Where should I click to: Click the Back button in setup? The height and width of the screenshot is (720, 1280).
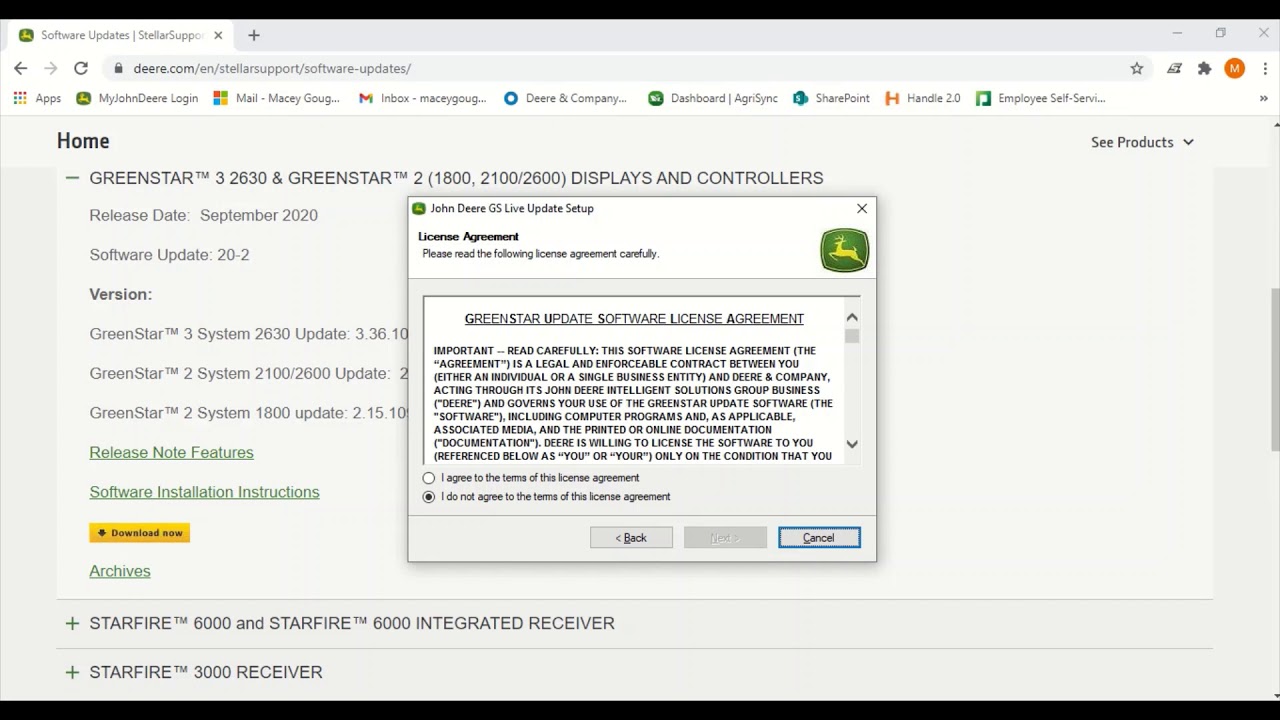point(631,538)
